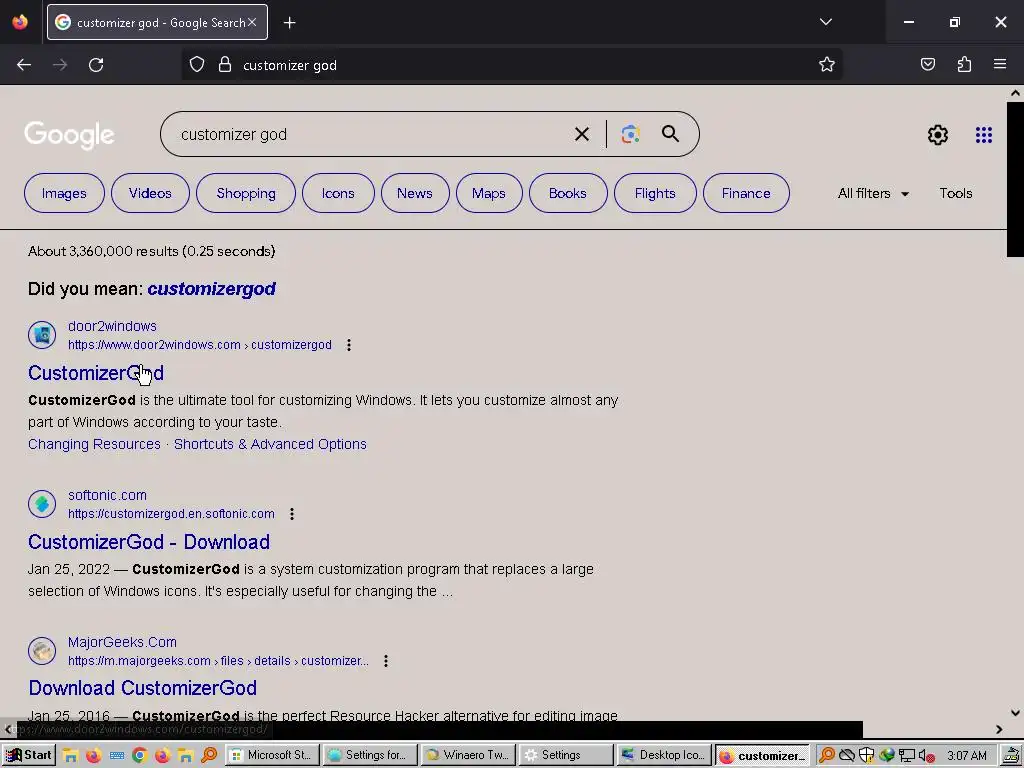Launch Chrome from the quick launch bar
The width and height of the screenshot is (1024, 768).
coord(139,756)
